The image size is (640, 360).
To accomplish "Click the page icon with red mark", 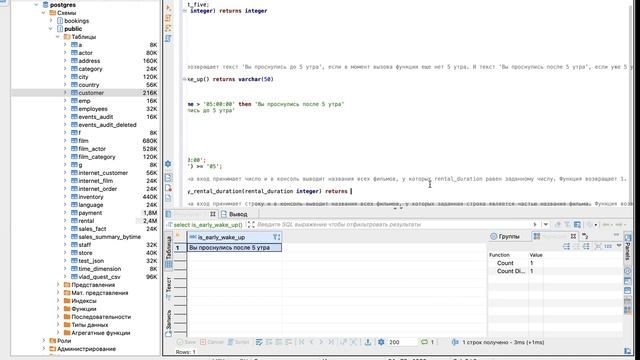I will coord(169,188).
